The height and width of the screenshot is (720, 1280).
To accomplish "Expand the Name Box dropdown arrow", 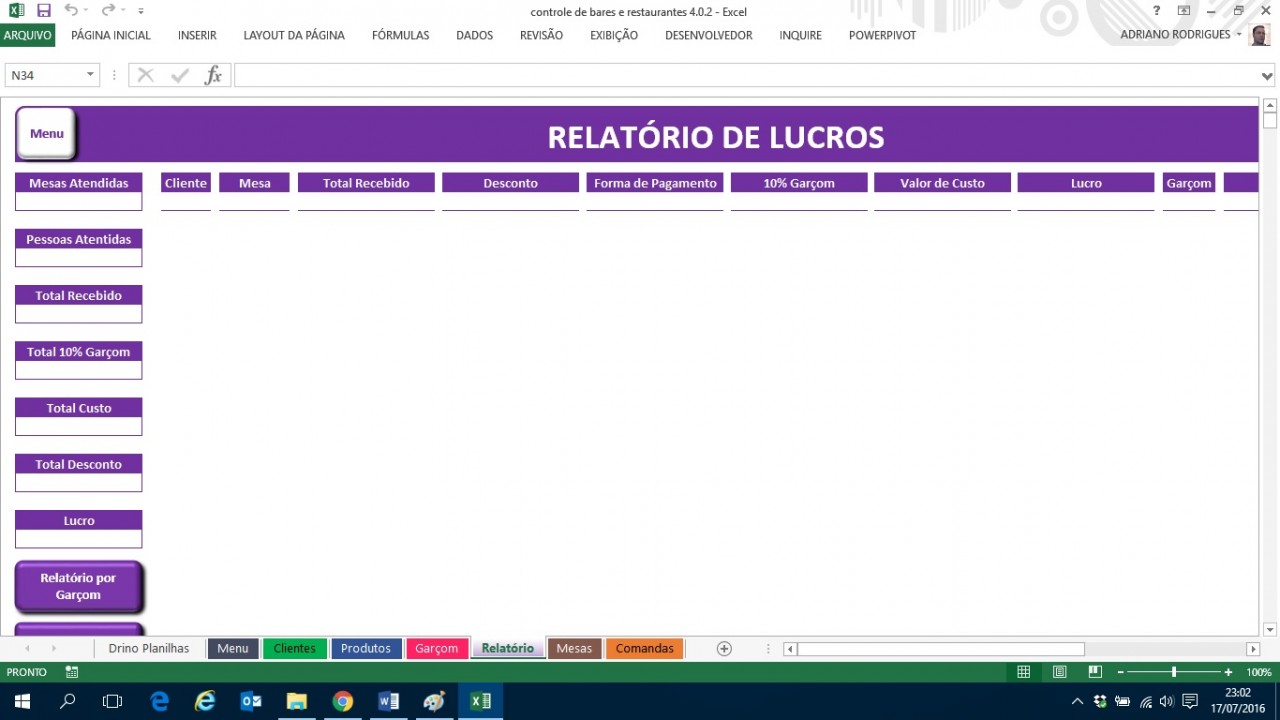I will click(90, 75).
